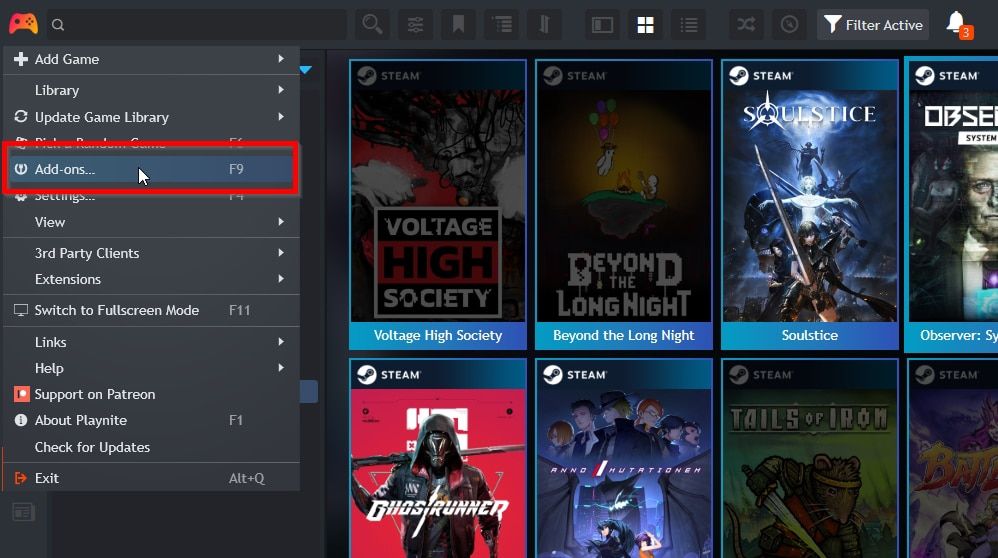
Task: Expand Update Game Library submenu arrow
Action: [281, 116]
